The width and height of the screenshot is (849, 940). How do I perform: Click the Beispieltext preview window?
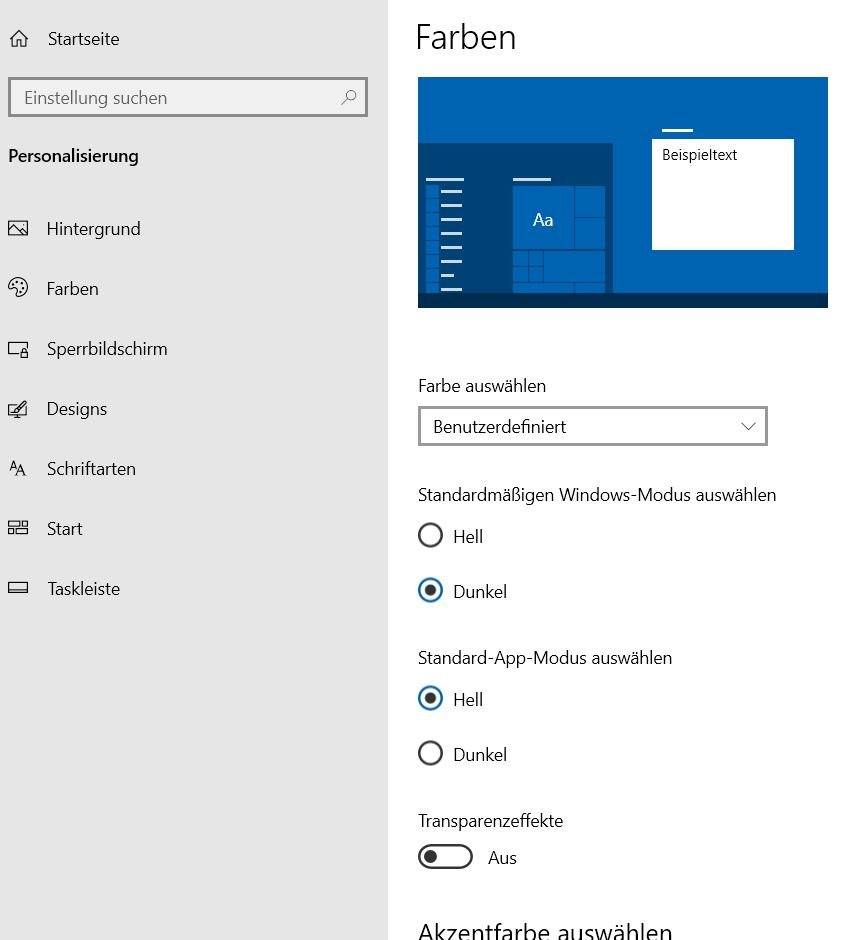point(722,194)
